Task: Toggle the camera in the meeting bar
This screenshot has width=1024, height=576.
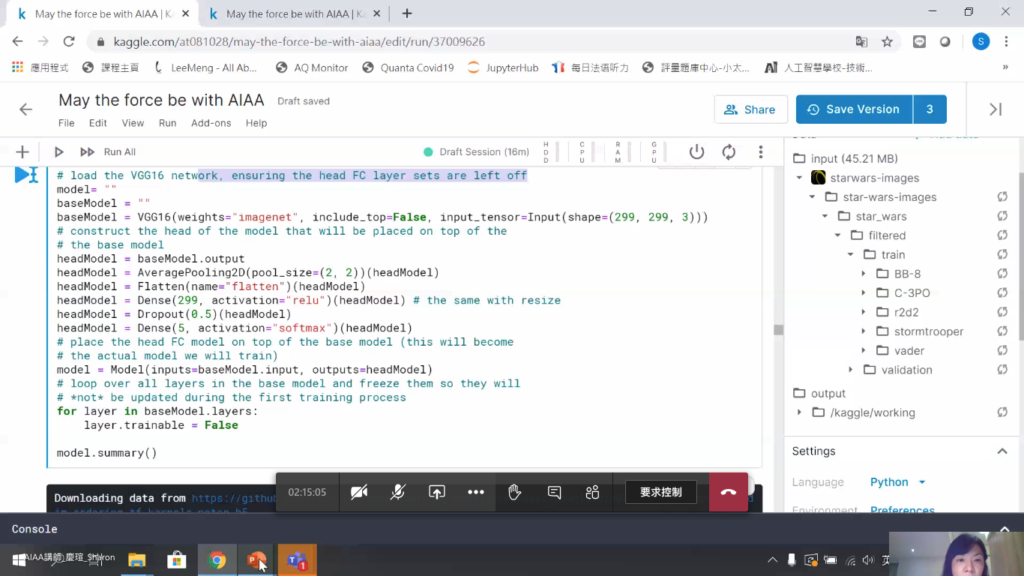Action: click(359, 492)
